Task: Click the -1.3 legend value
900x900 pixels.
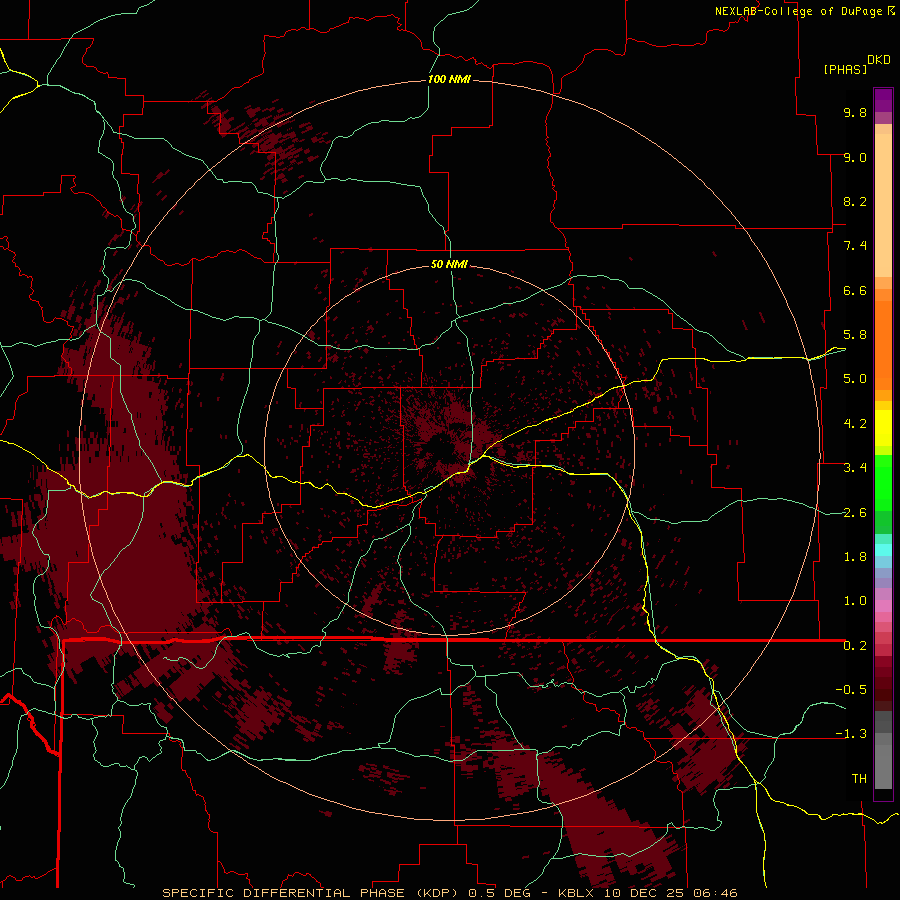Action: click(851, 734)
